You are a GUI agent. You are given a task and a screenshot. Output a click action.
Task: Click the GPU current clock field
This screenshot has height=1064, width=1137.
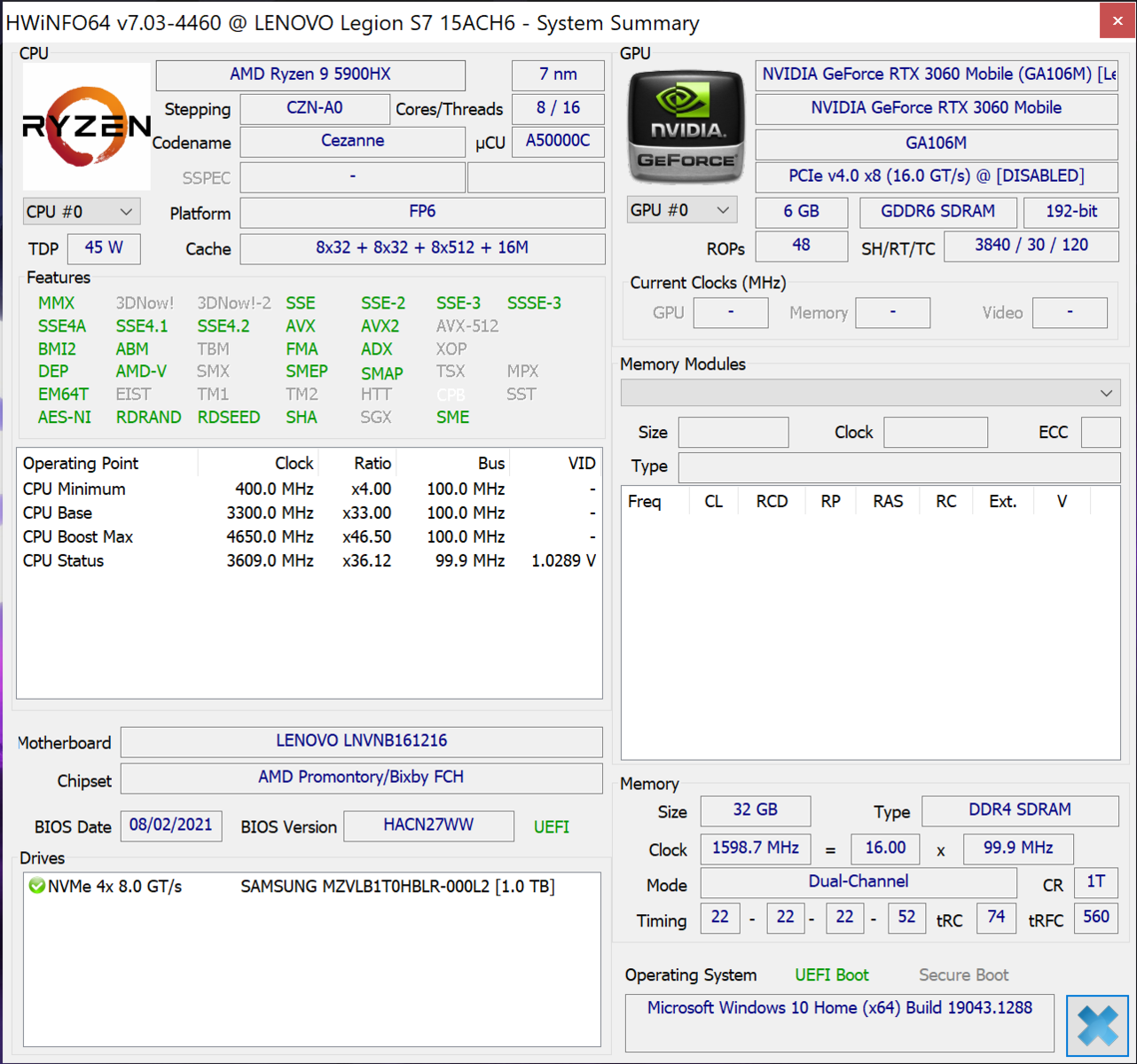(x=731, y=312)
